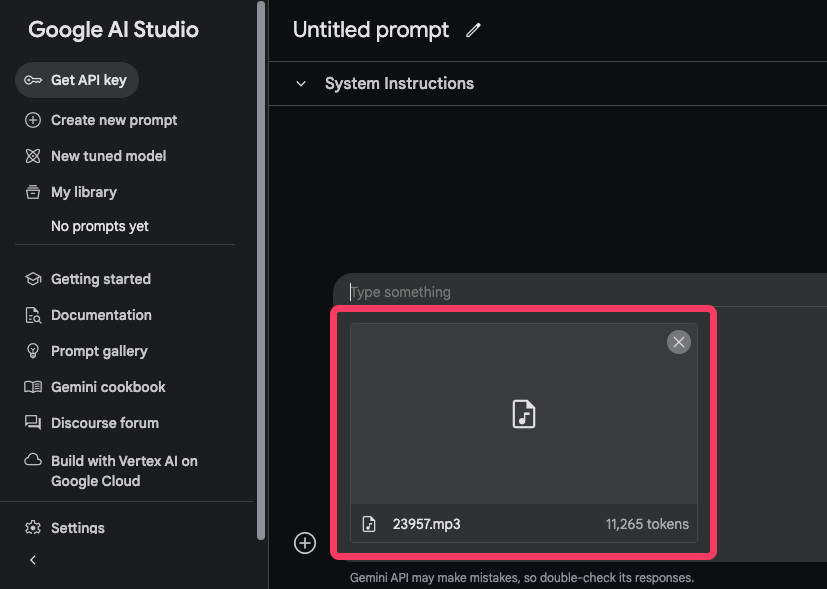
Task: Click the Type something input field
Action: (580, 292)
